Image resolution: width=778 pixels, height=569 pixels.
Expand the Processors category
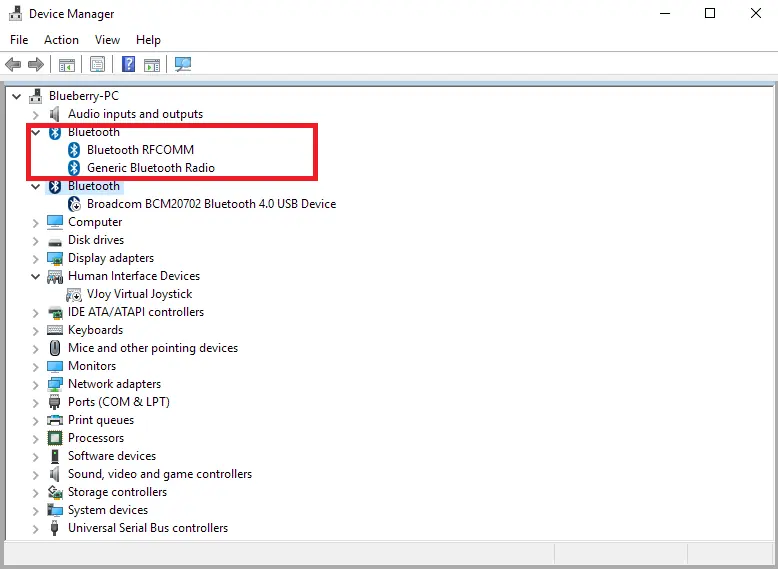pos(35,439)
